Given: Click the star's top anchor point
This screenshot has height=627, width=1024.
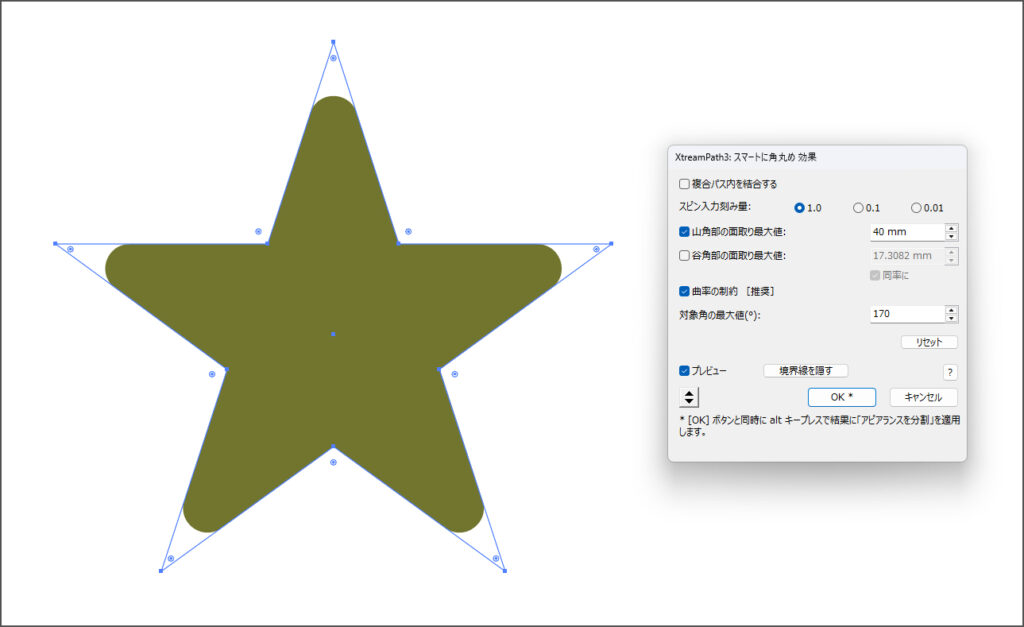Looking at the screenshot, I should click(x=333, y=42).
